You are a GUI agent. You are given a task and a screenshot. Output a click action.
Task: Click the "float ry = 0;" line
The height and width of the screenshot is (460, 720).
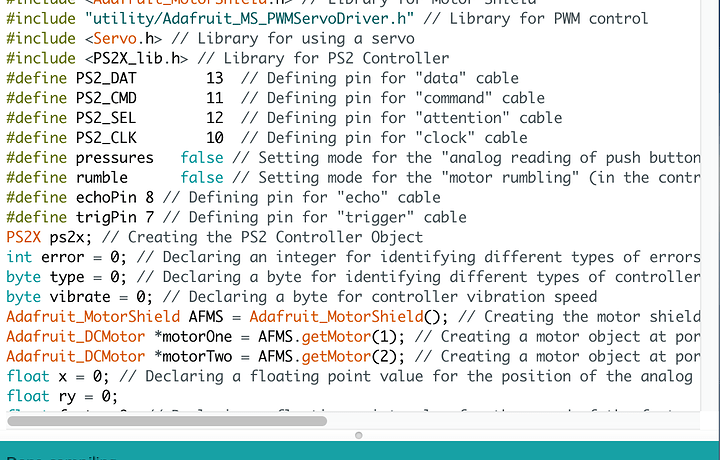(62, 396)
